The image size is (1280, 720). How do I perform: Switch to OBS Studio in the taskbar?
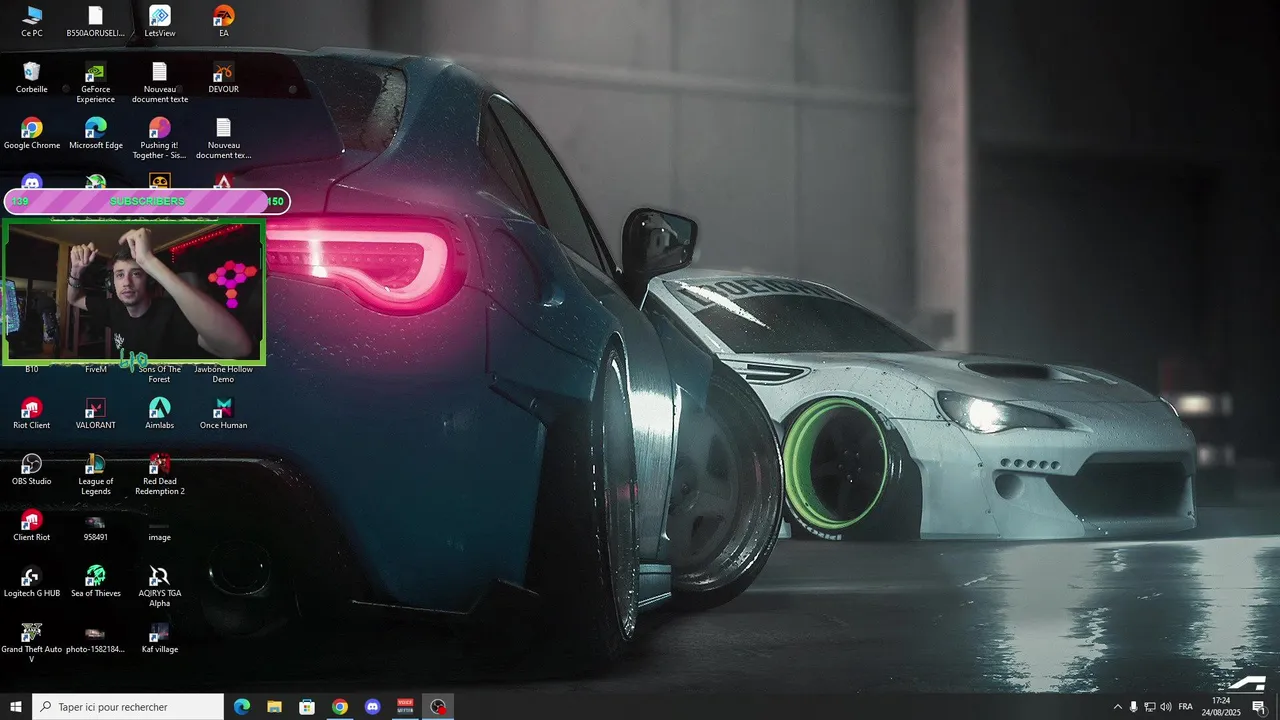point(438,707)
